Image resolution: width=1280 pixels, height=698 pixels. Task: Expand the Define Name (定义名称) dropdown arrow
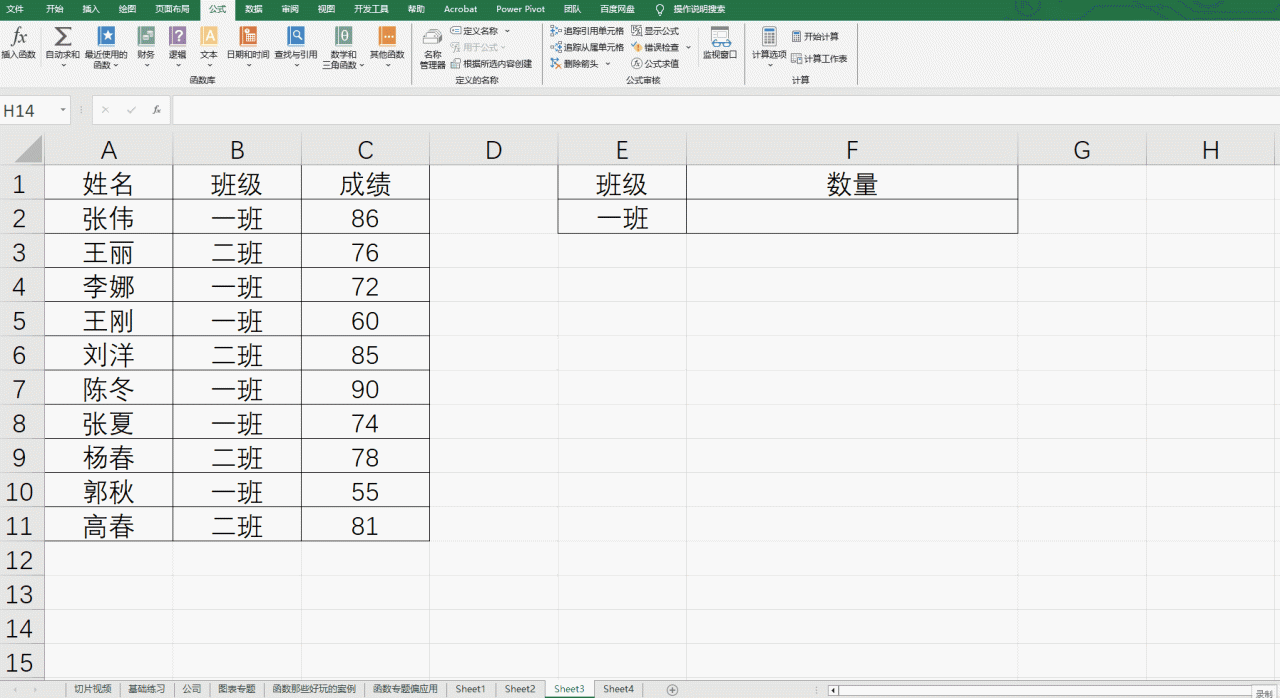click(x=507, y=31)
